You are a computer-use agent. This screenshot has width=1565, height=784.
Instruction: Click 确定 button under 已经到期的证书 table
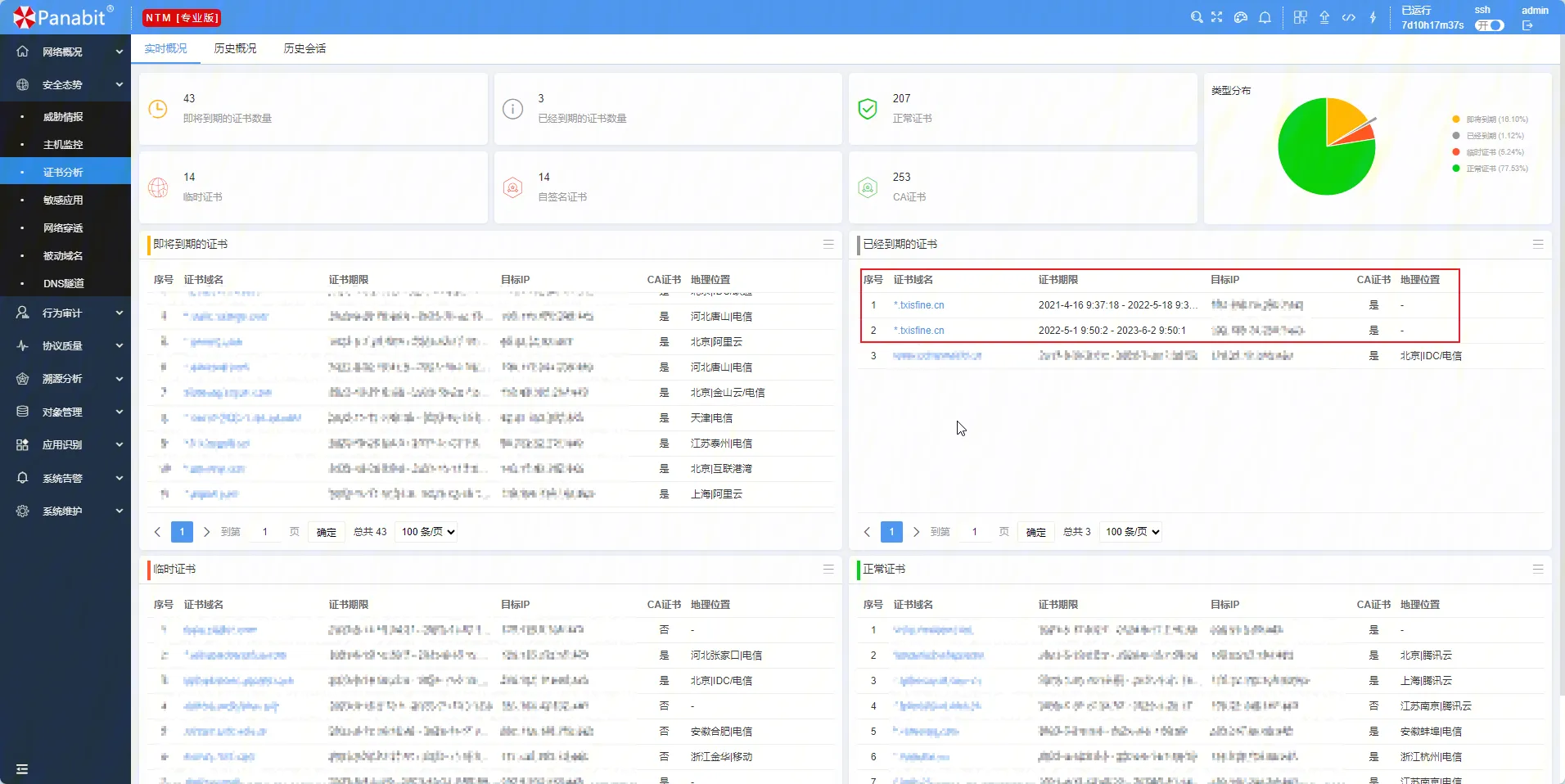(1035, 532)
